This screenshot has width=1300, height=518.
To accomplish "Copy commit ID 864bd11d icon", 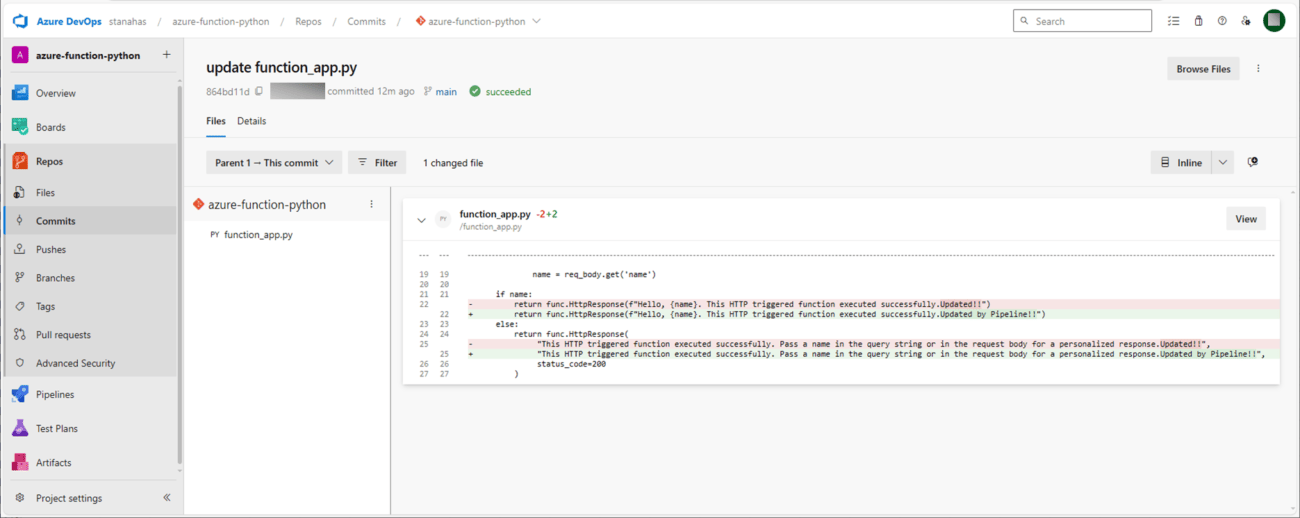I will [259, 91].
